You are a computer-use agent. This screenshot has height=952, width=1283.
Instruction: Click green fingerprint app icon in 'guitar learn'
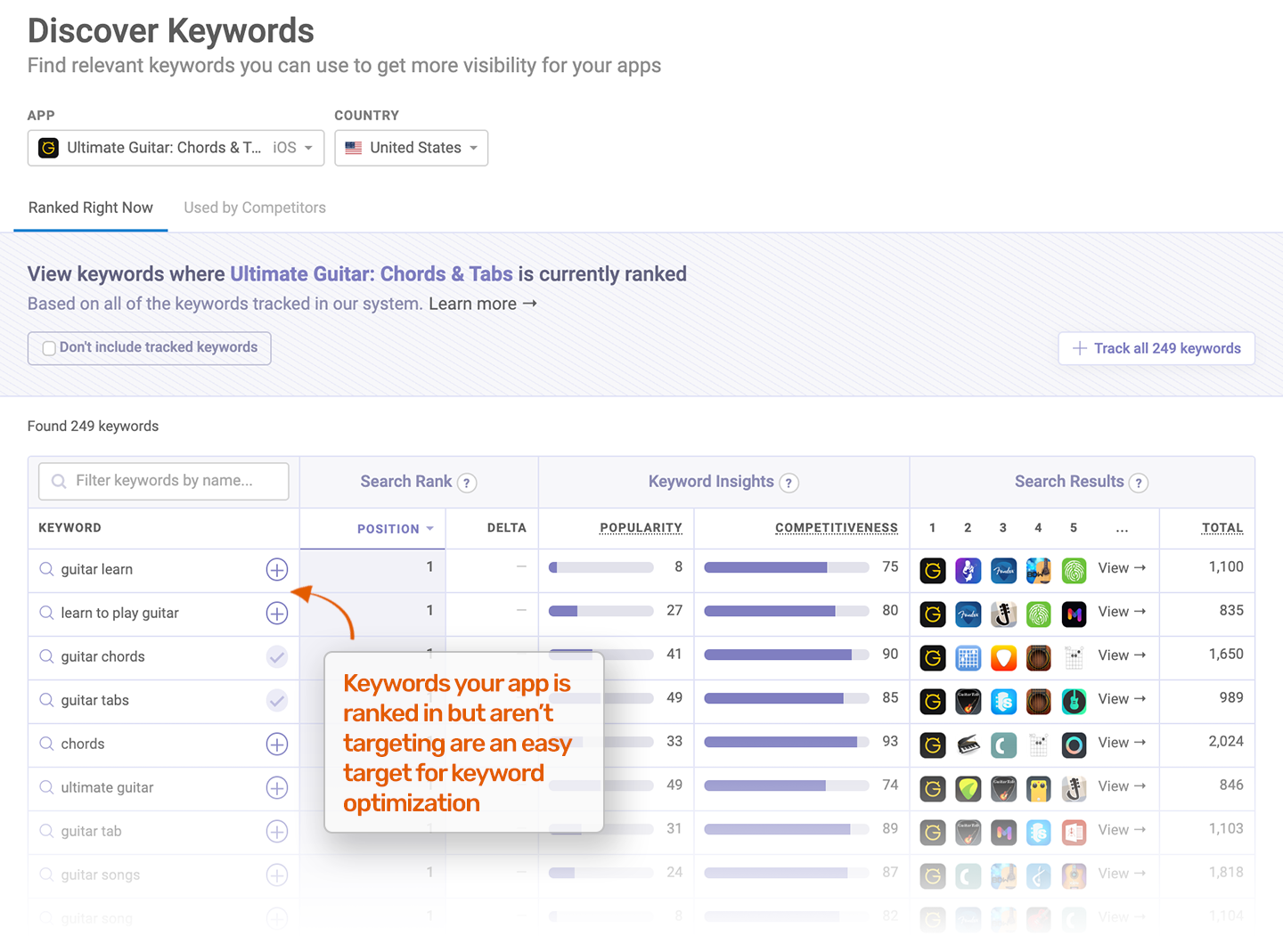point(1075,570)
